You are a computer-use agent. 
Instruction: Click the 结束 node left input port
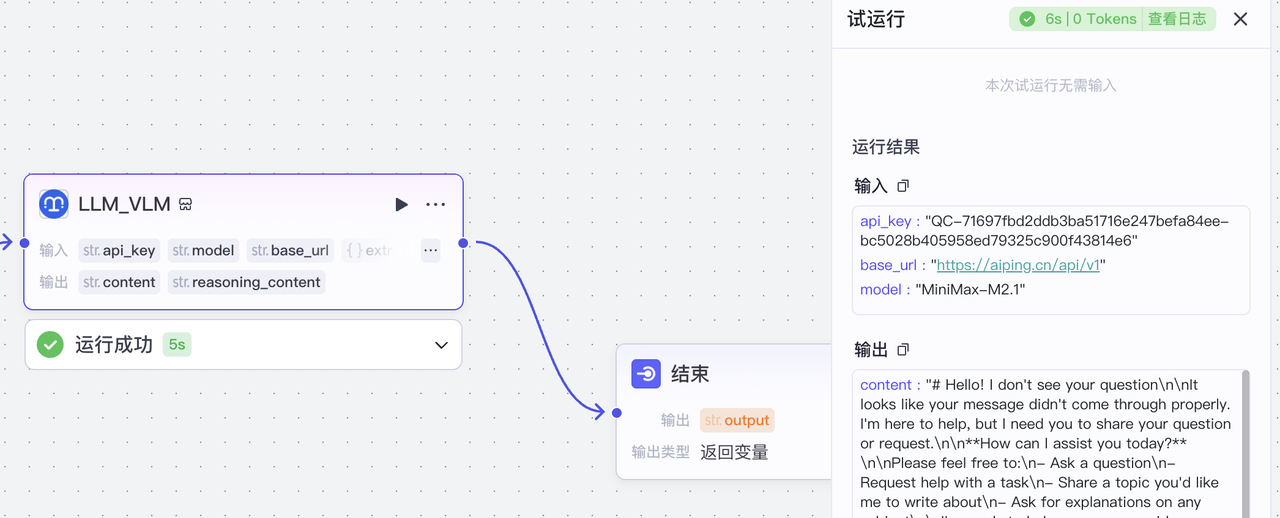click(616, 412)
